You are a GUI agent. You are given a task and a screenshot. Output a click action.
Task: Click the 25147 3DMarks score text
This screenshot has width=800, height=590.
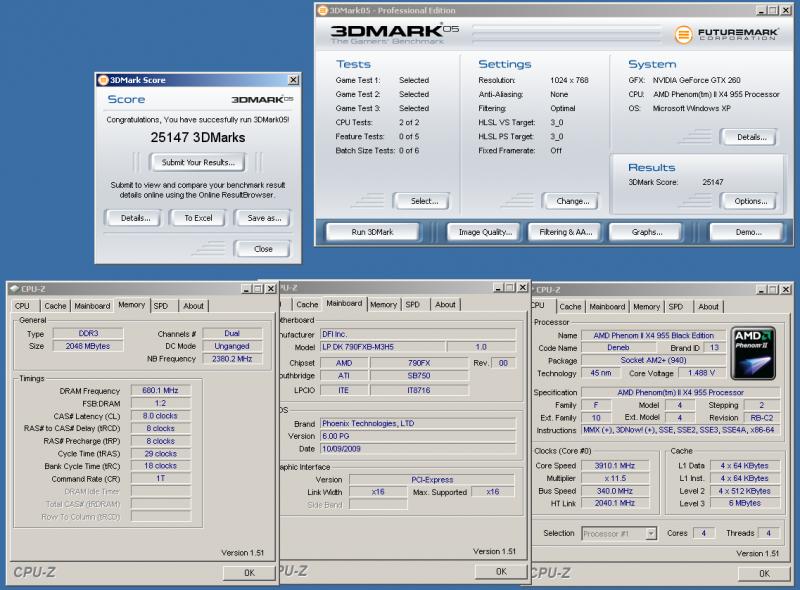pos(197,137)
